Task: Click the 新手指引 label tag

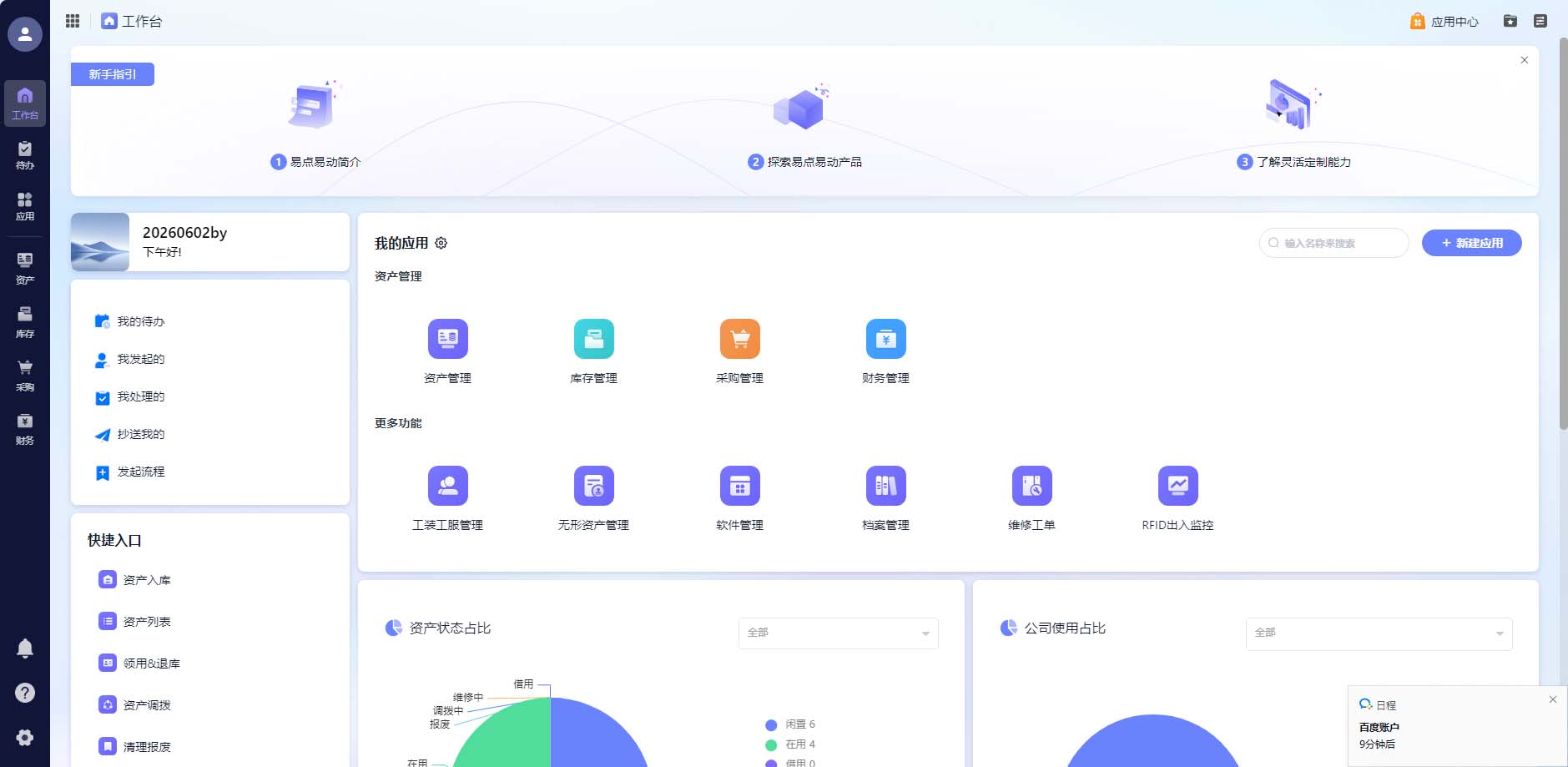Action: click(x=113, y=74)
